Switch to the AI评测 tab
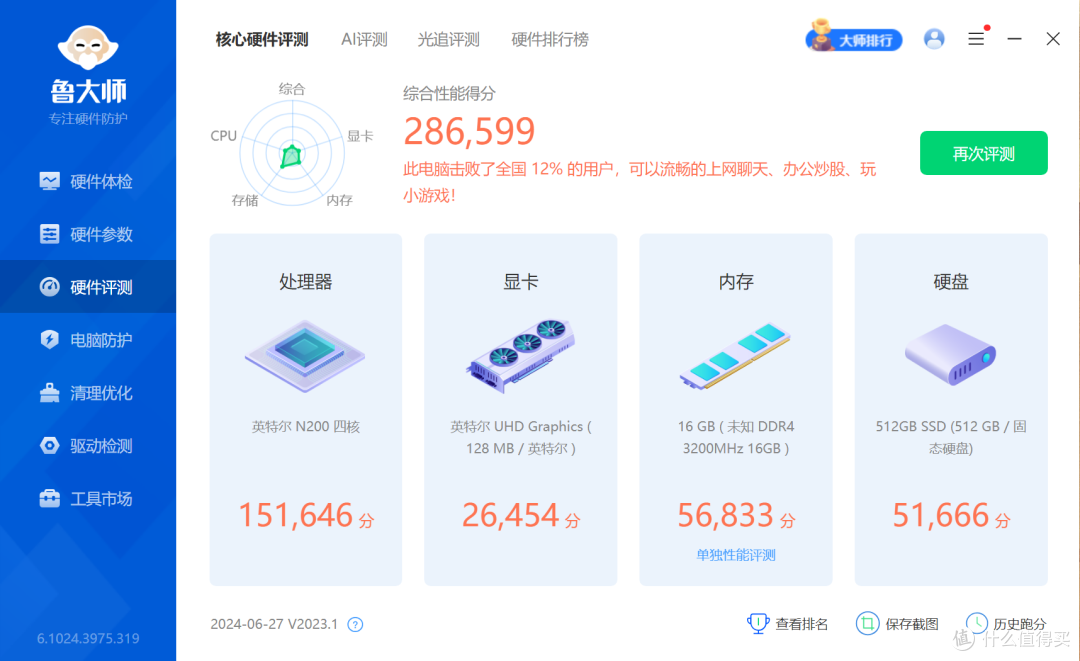The image size is (1080, 661). (364, 39)
